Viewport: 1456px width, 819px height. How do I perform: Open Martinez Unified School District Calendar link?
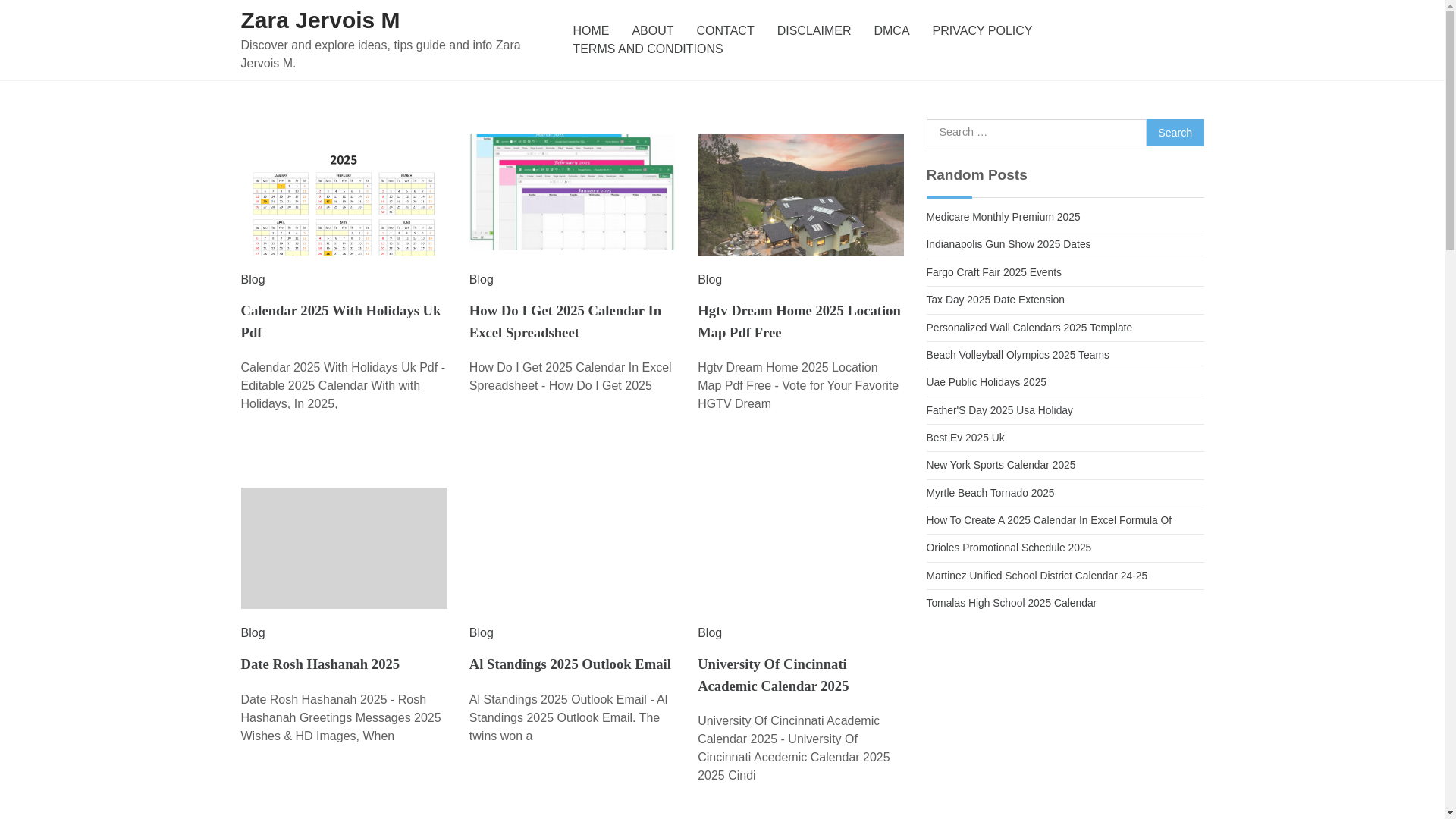[x=1037, y=576]
